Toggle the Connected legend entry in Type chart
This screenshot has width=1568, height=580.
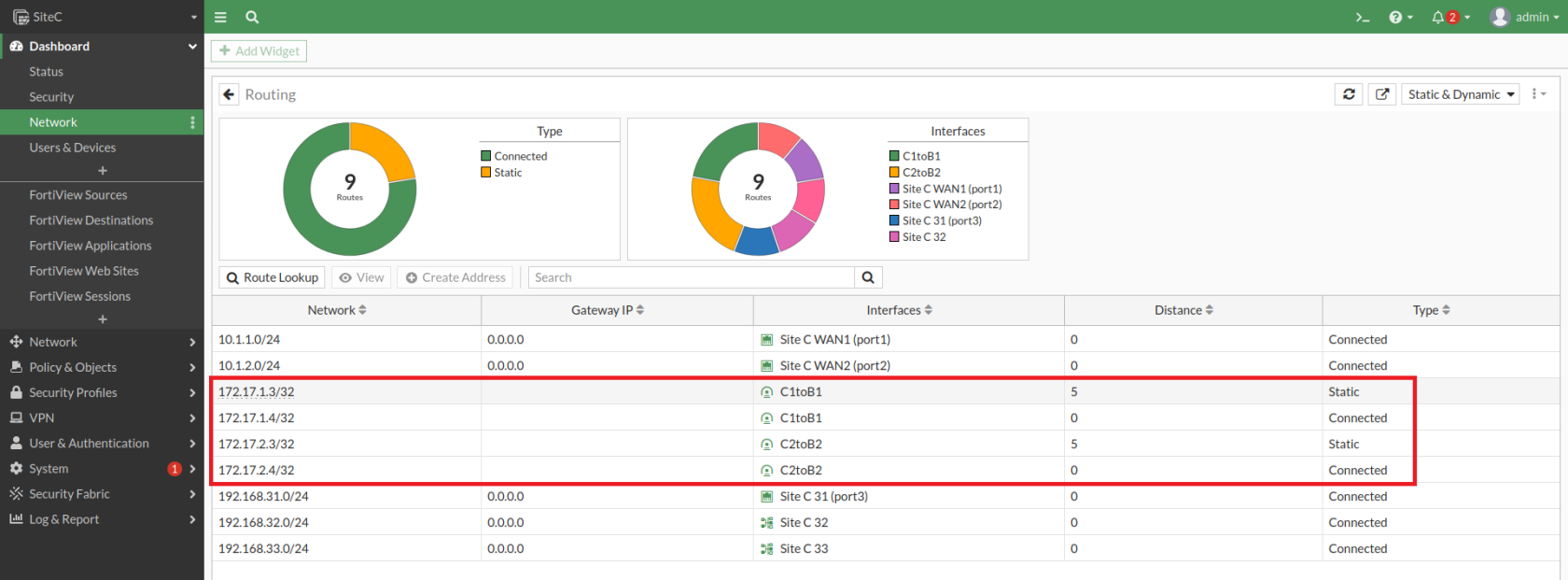[513, 156]
